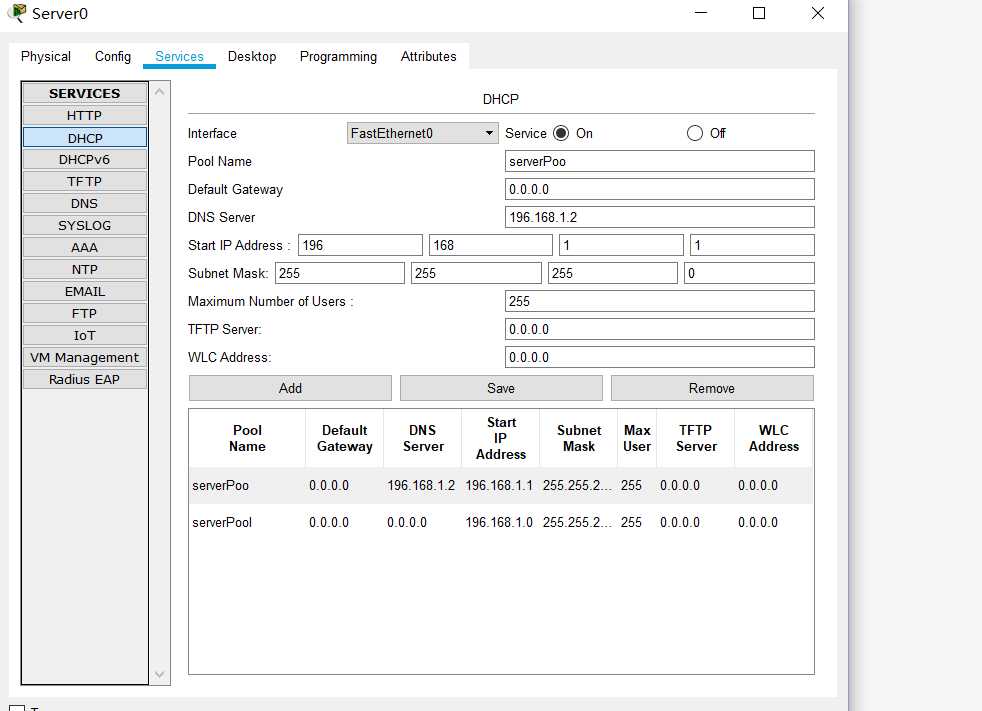
Task: Maximize the Server0 window
Action: (759, 13)
